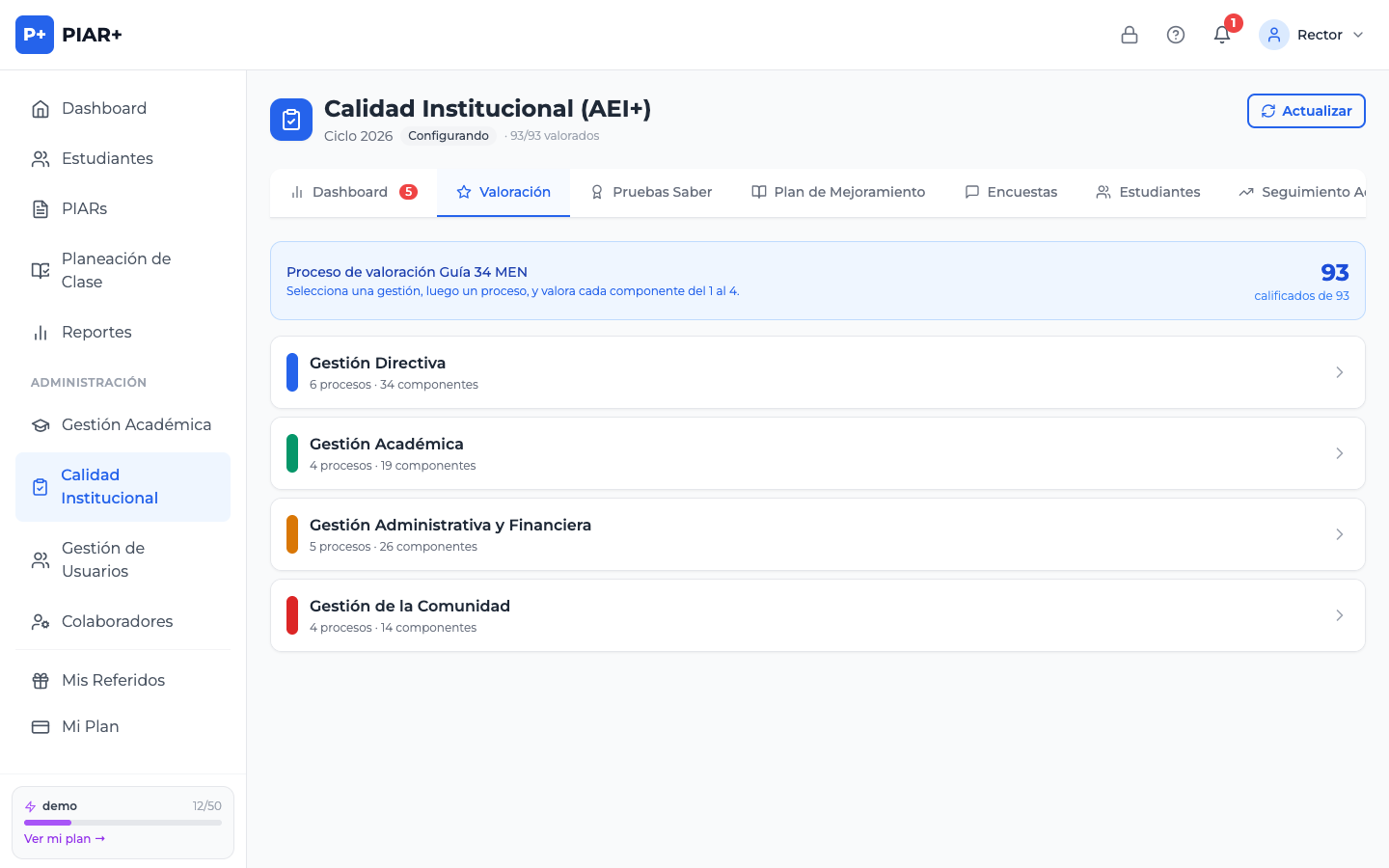Open the Gestión Directiva card title
This screenshot has width=1389, height=868.
tap(377, 363)
